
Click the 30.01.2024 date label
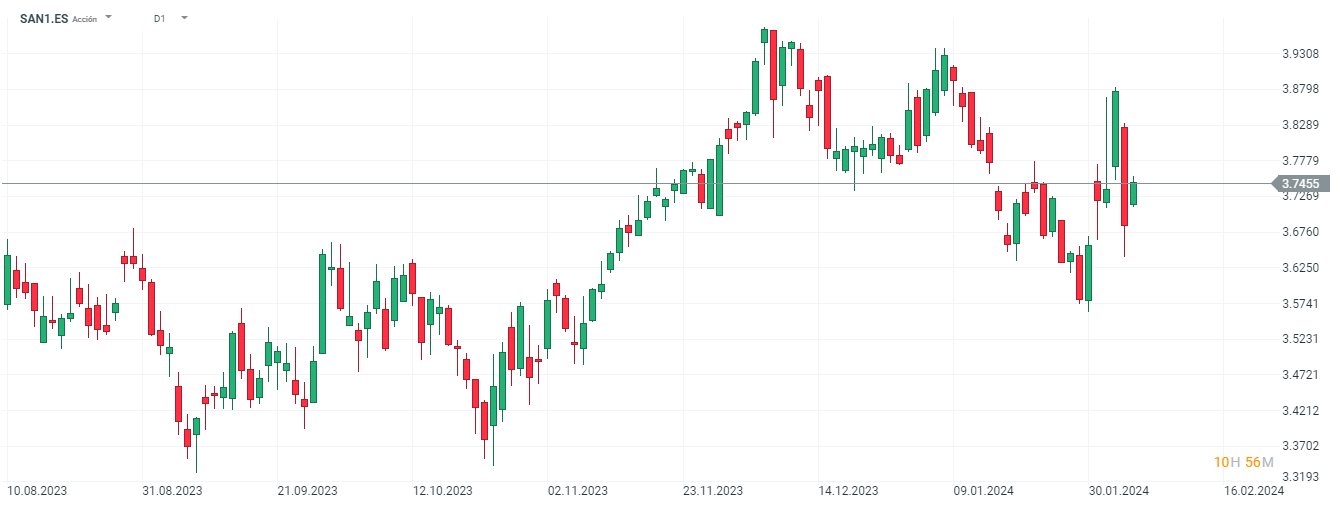click(x=1119, y=491)
